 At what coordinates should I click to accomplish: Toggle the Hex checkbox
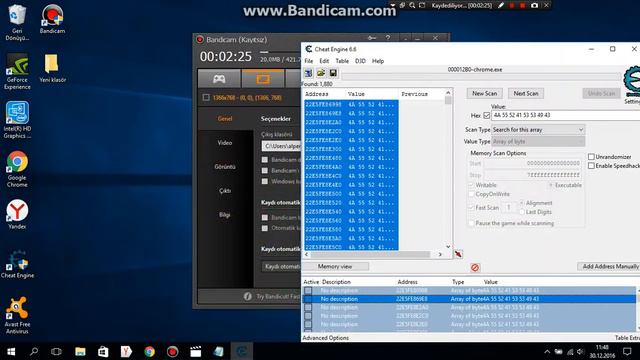click(x=487, y=116)
